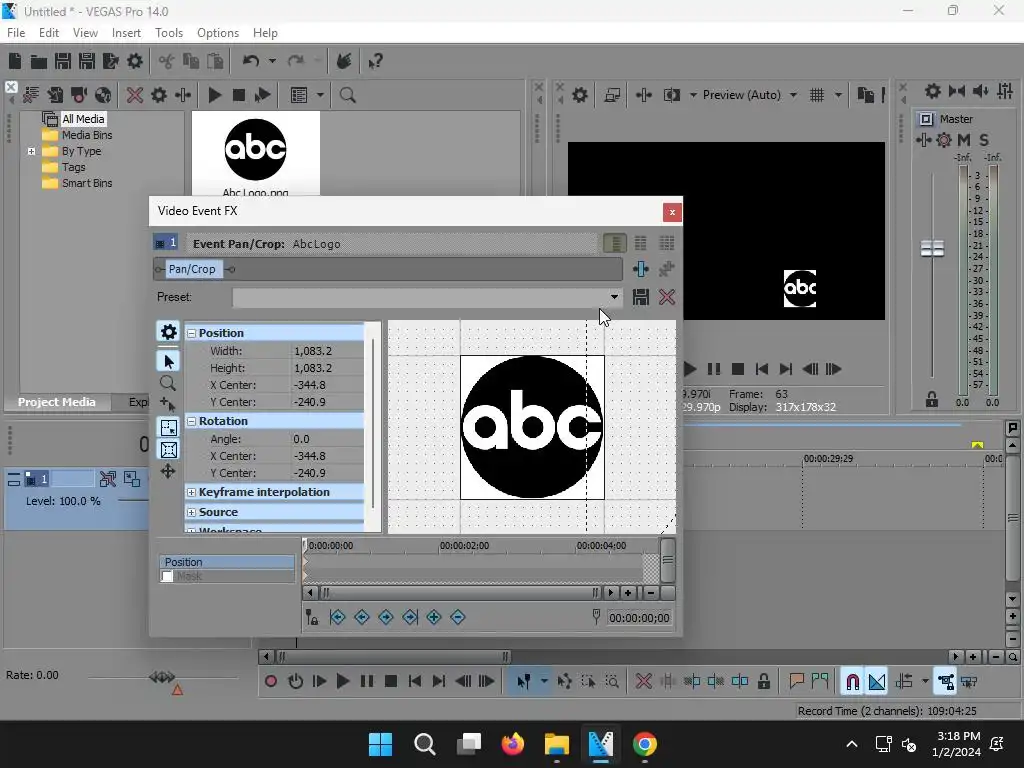Toggle Automatic Crossfades icon in bottom toolbar

(x=877, y=682)
